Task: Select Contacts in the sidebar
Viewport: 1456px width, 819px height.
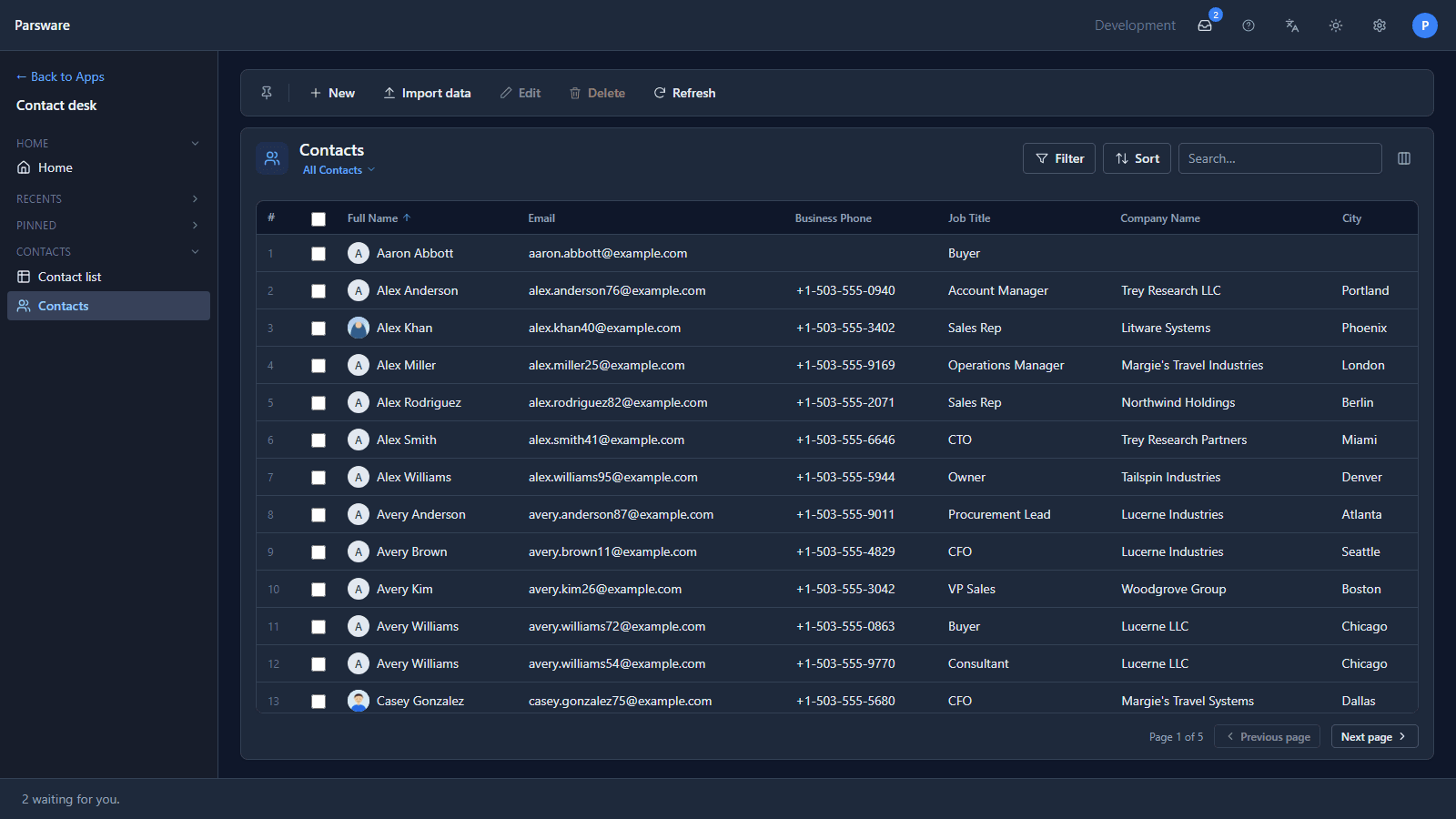Action: 108,306
